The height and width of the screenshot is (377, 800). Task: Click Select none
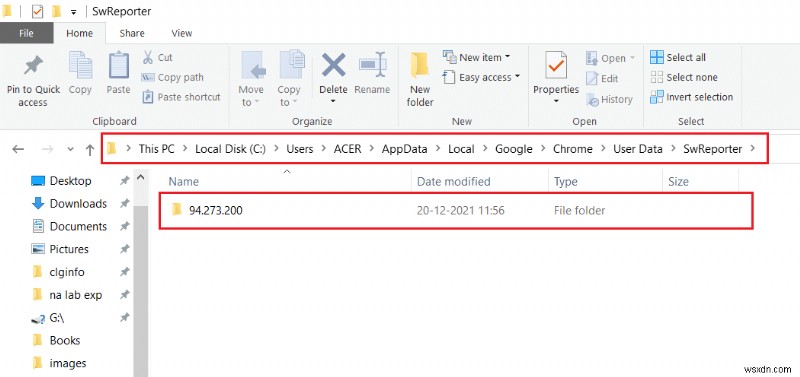click(x=684, y=78)
